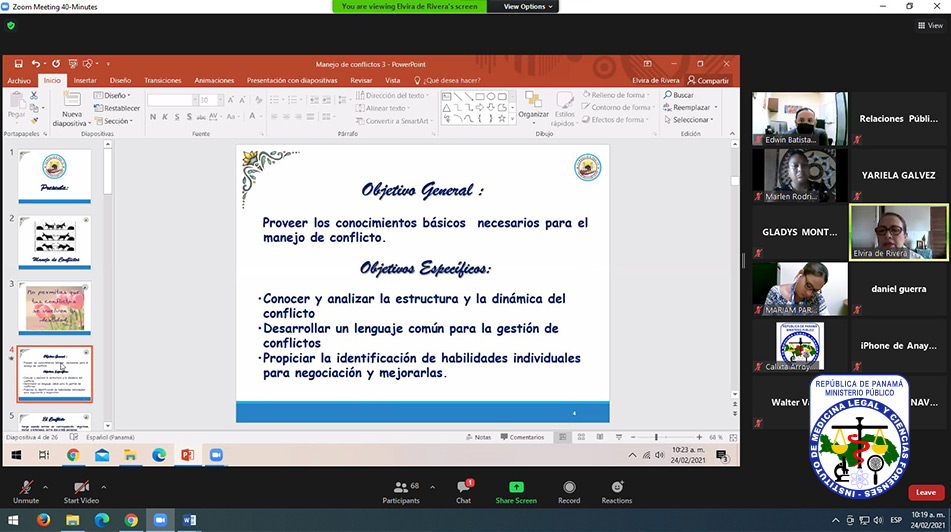Open the View Options dropdown

[528, 7]
